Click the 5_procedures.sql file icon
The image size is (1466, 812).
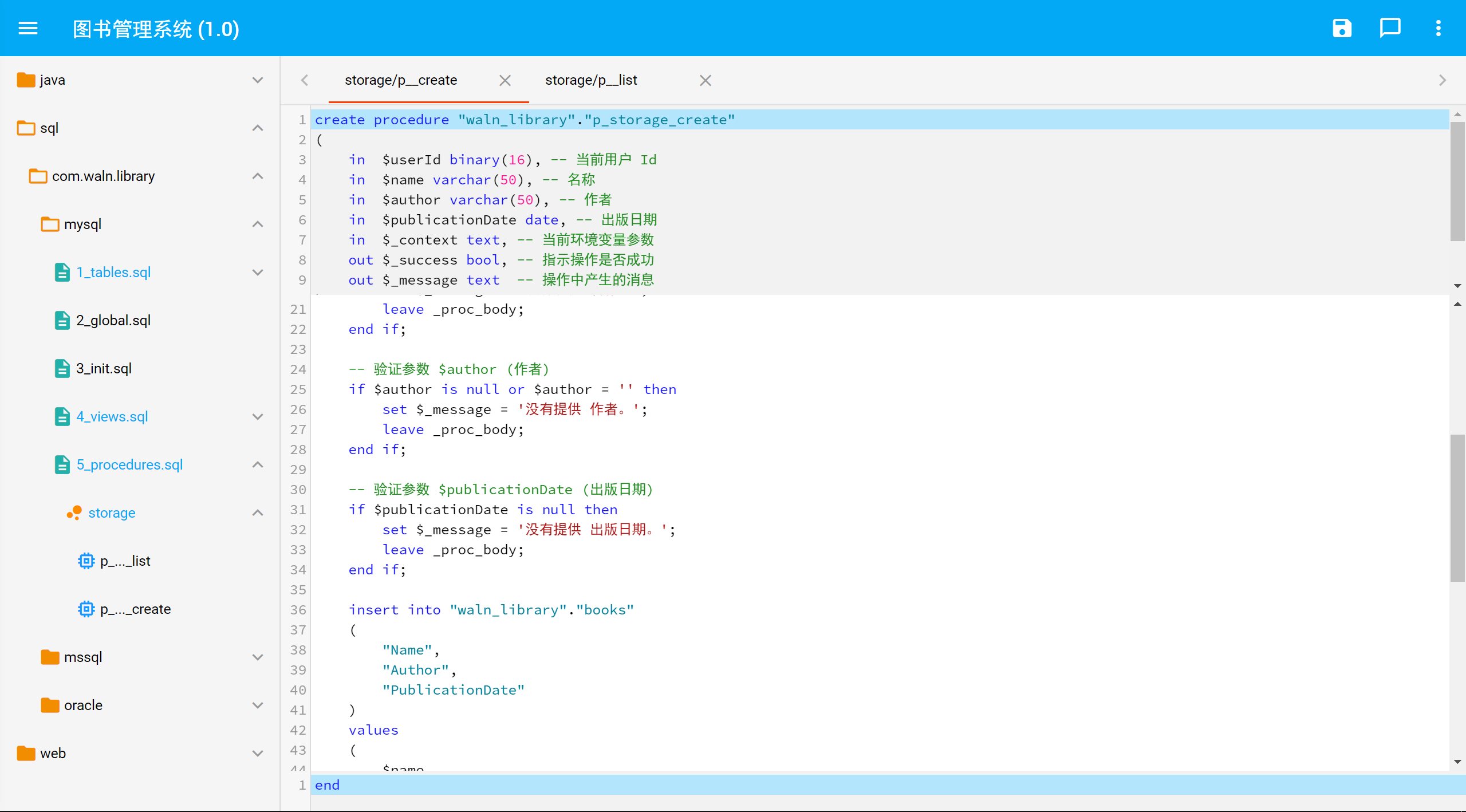click(62, 465)
